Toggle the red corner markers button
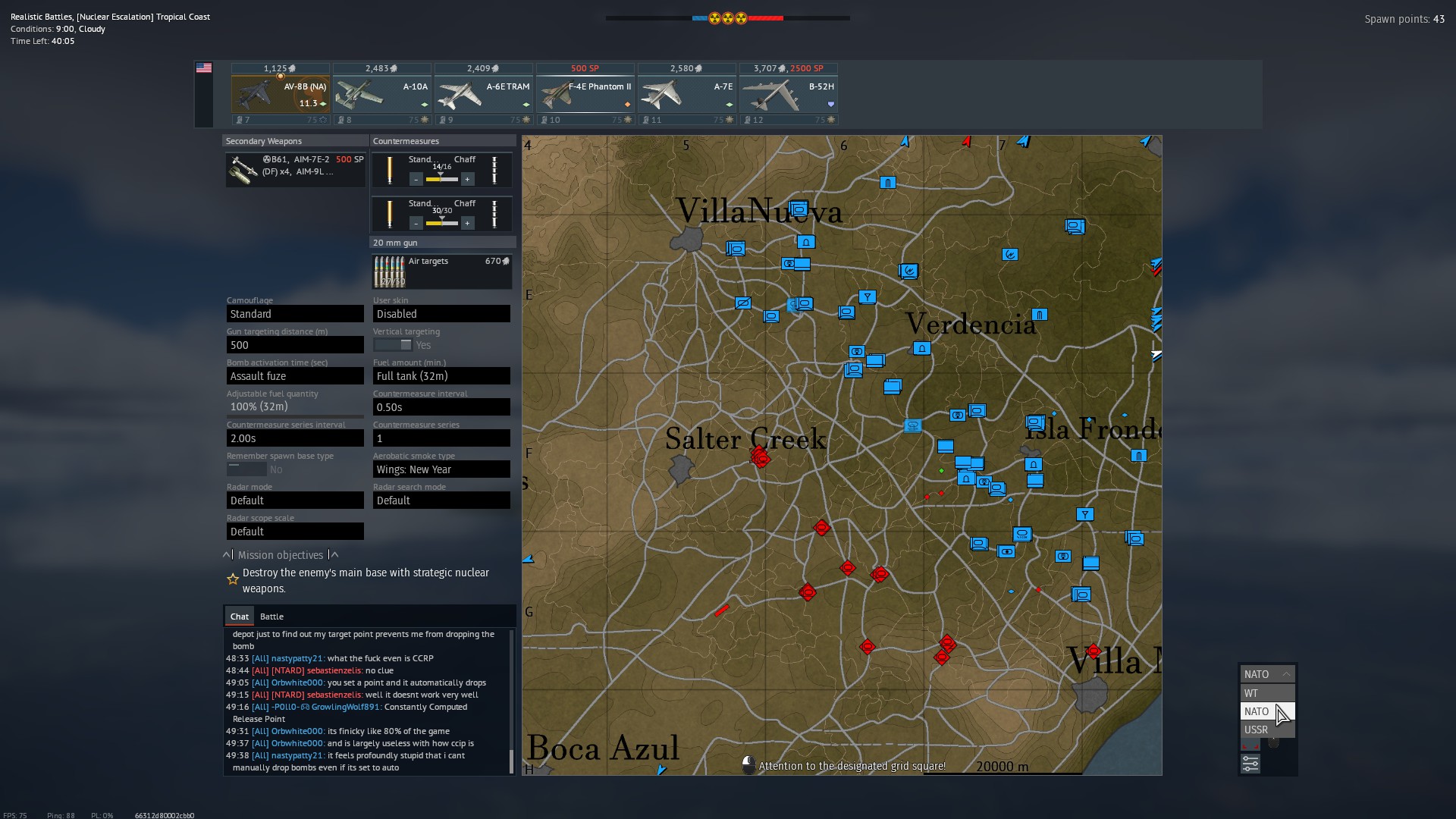The height and width of the screenshot is (819, 1456). (x=1250, y=745)
